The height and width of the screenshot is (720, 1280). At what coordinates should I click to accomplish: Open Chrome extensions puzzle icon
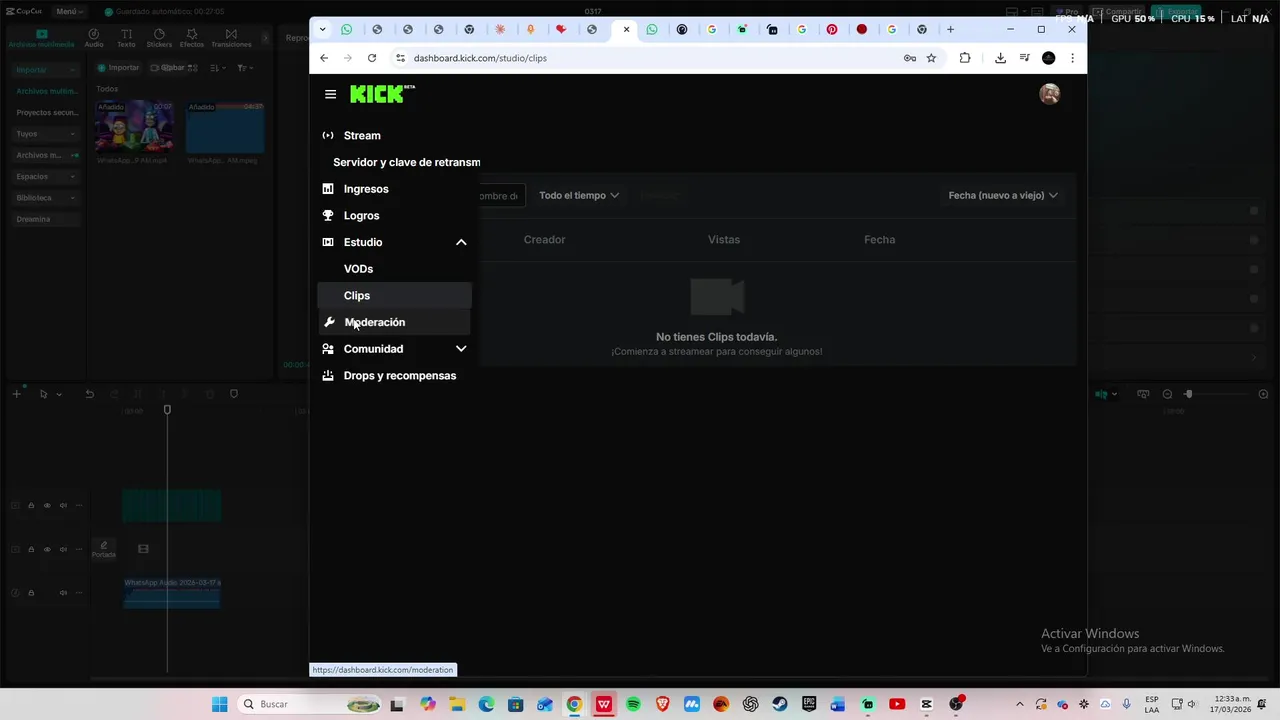[x=965, y=58]
